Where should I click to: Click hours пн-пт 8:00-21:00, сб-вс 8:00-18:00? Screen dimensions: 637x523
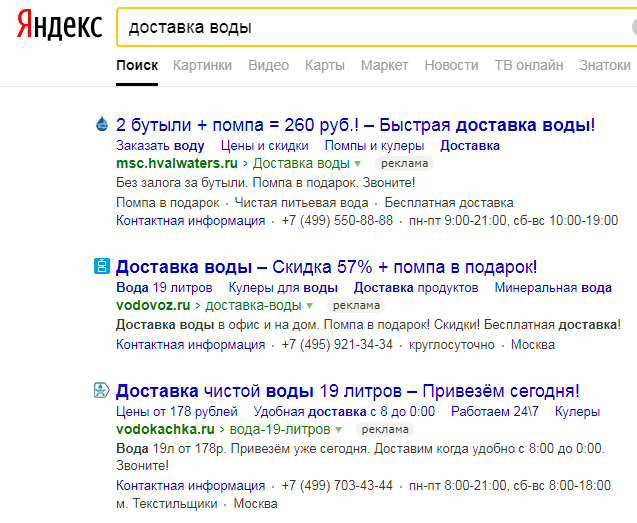pos(510,485)
